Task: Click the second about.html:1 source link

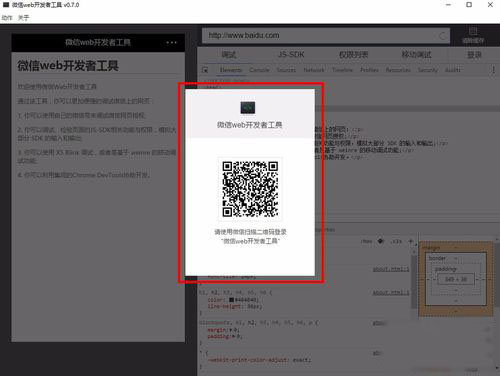Action: pos(391,293)
